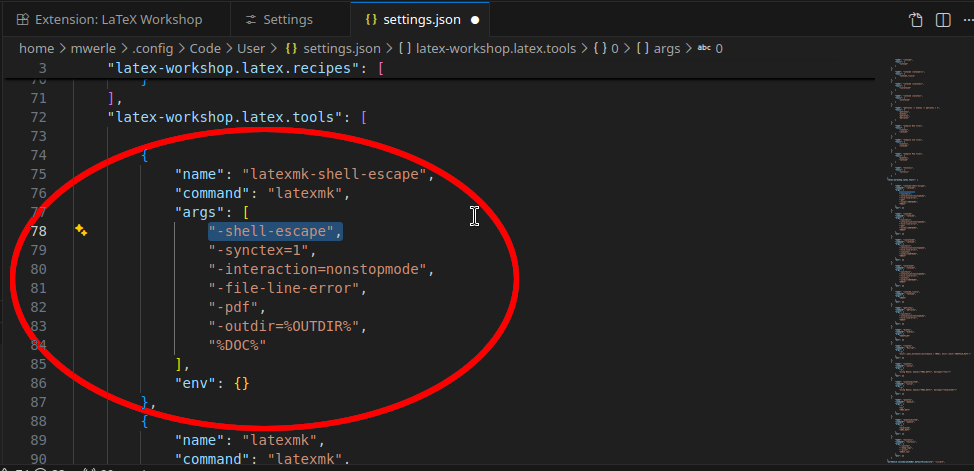
Task: Click the "latex-workshop.latex.tools" key
Action: tap(225, 117)
